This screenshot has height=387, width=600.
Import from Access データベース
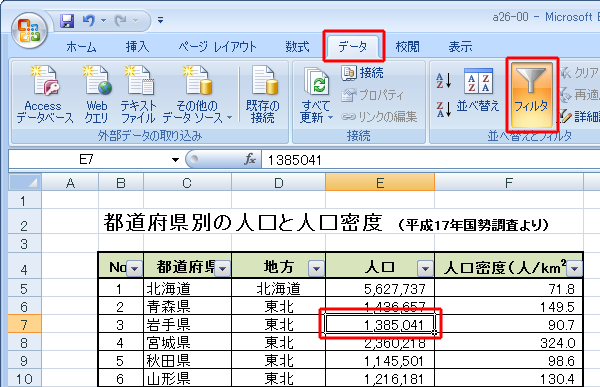[x=44, y=95]
